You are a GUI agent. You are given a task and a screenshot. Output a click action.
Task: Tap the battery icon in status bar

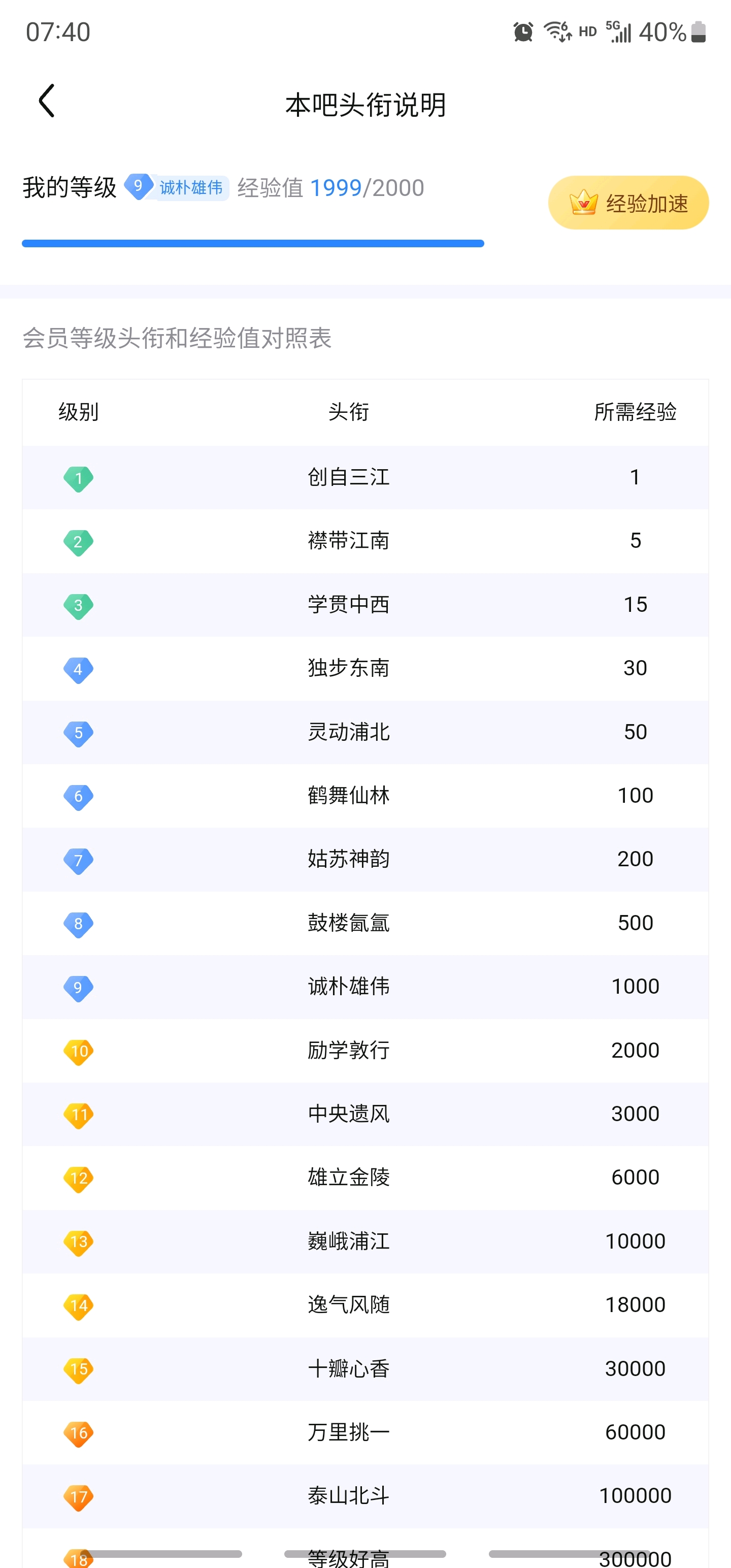tap(699, 31)
